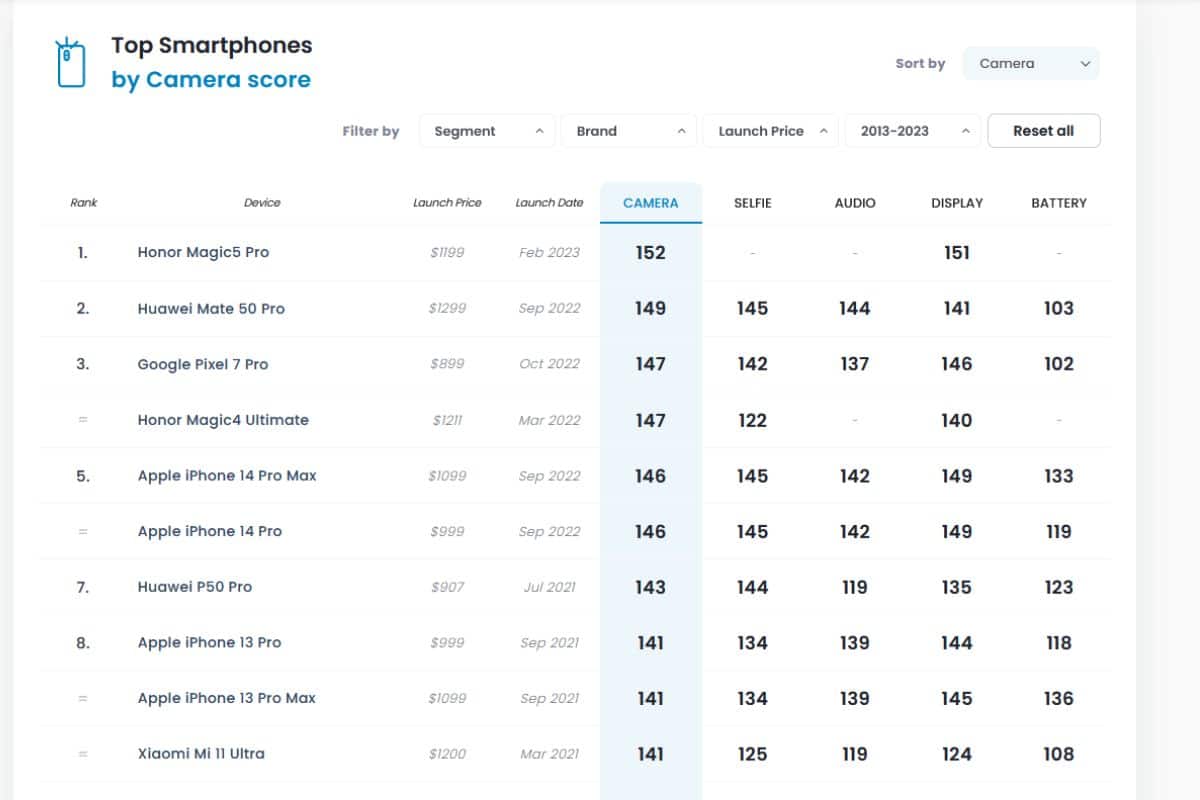
Task: Click the audio score 137 for Google Pixel 7 Pro
Action: click(855, 365)
